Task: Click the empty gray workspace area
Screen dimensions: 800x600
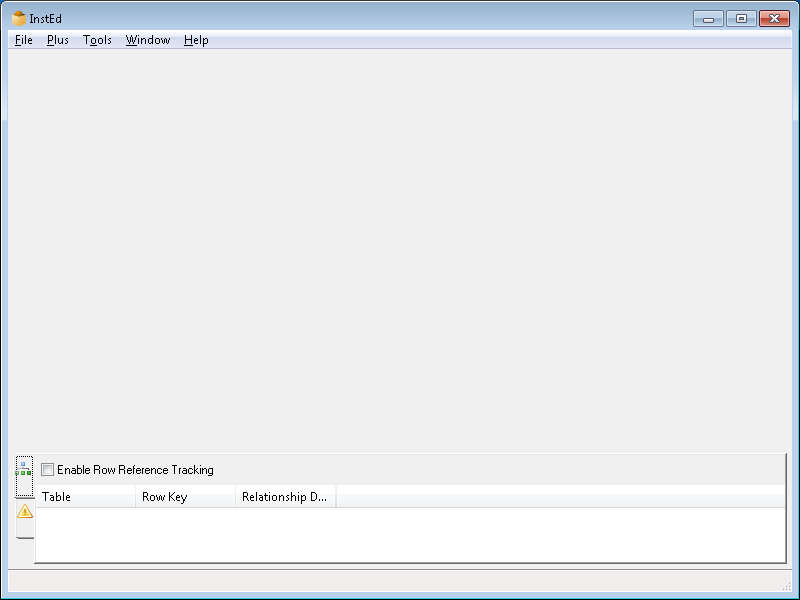Action: click(x=400, y=250)
